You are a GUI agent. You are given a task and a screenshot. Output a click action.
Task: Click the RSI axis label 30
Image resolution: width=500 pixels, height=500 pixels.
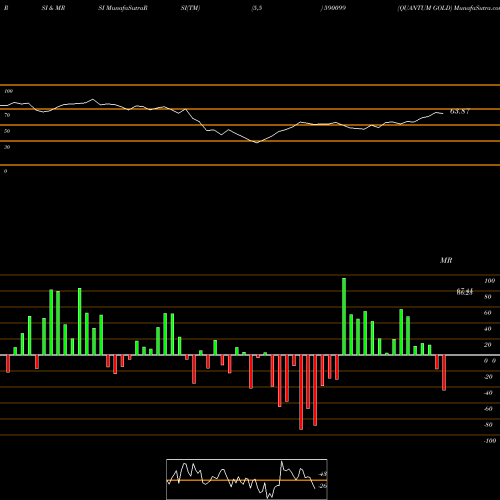point(7,147)
